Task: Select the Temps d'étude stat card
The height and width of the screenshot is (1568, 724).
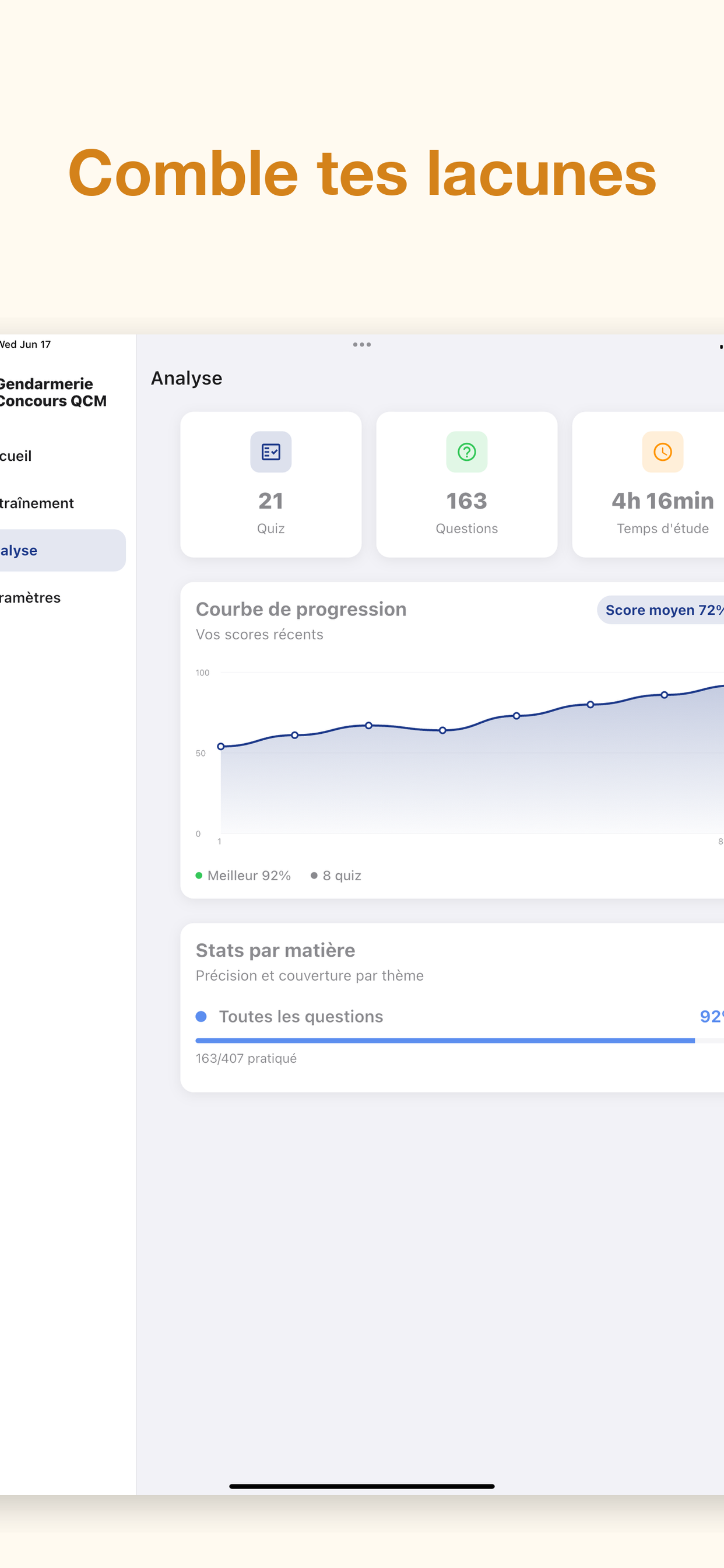Action: click(x=649, y=485)
